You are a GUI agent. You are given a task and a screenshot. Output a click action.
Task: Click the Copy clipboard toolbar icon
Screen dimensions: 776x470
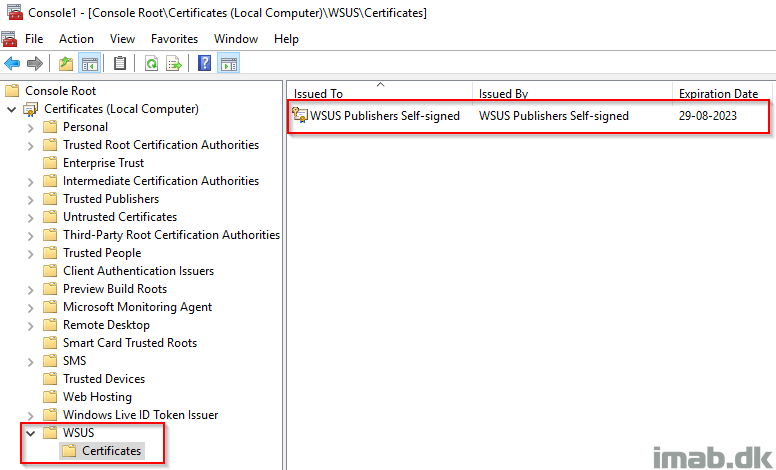click(x=120, y=63)
